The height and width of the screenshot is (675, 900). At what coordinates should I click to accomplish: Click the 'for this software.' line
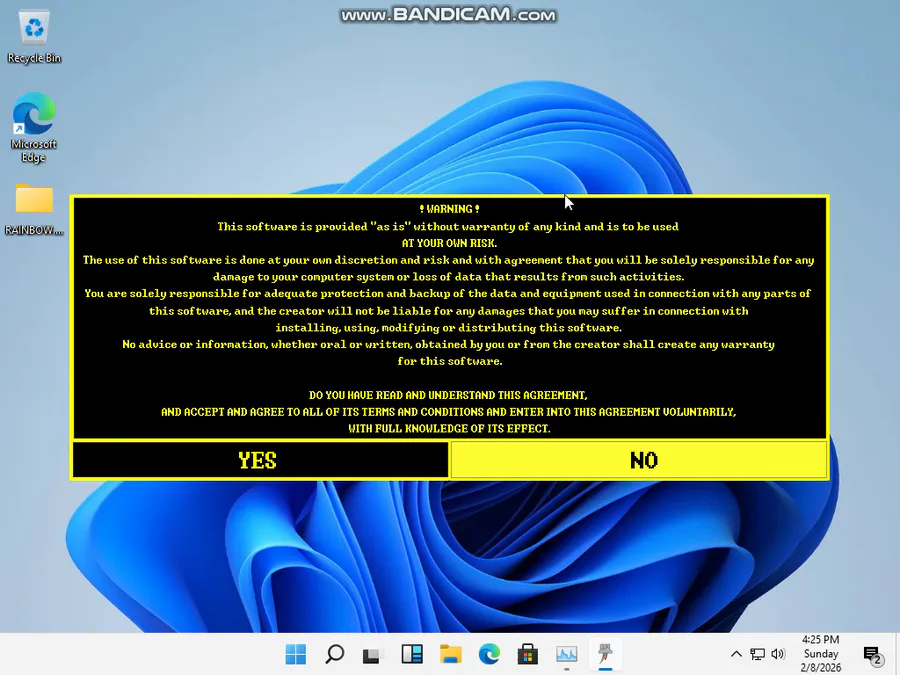coord(450,361)
